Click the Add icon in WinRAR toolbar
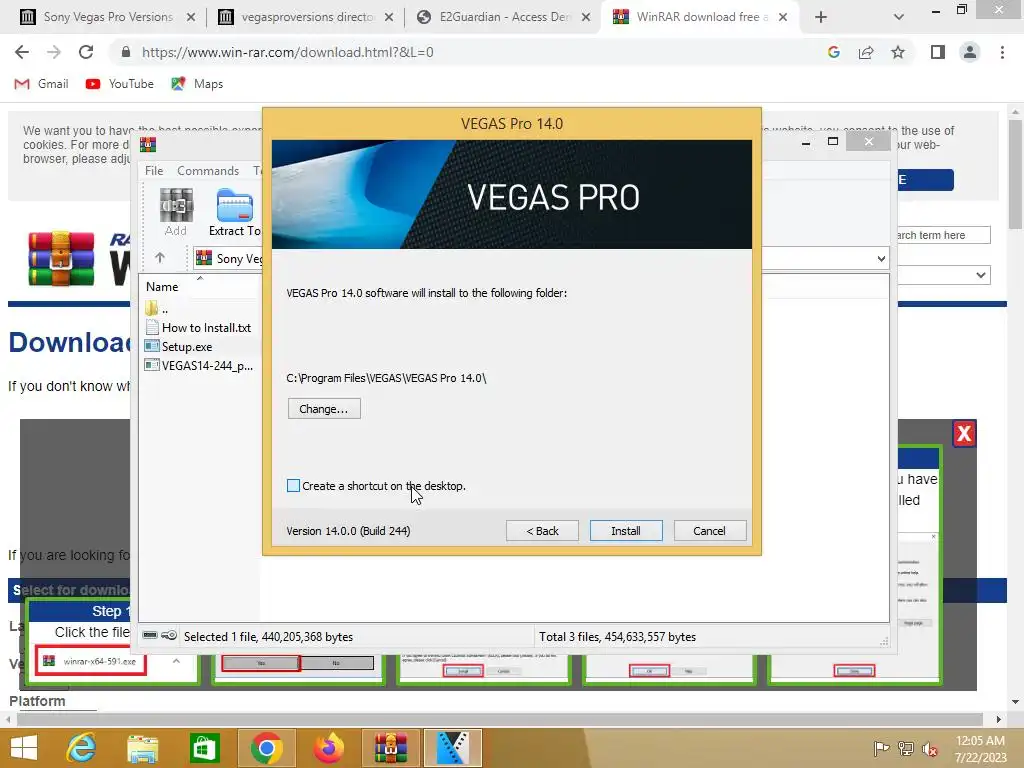Image resolution: width=1024 pixels, height=768 pixels. (x=176, y=212)
